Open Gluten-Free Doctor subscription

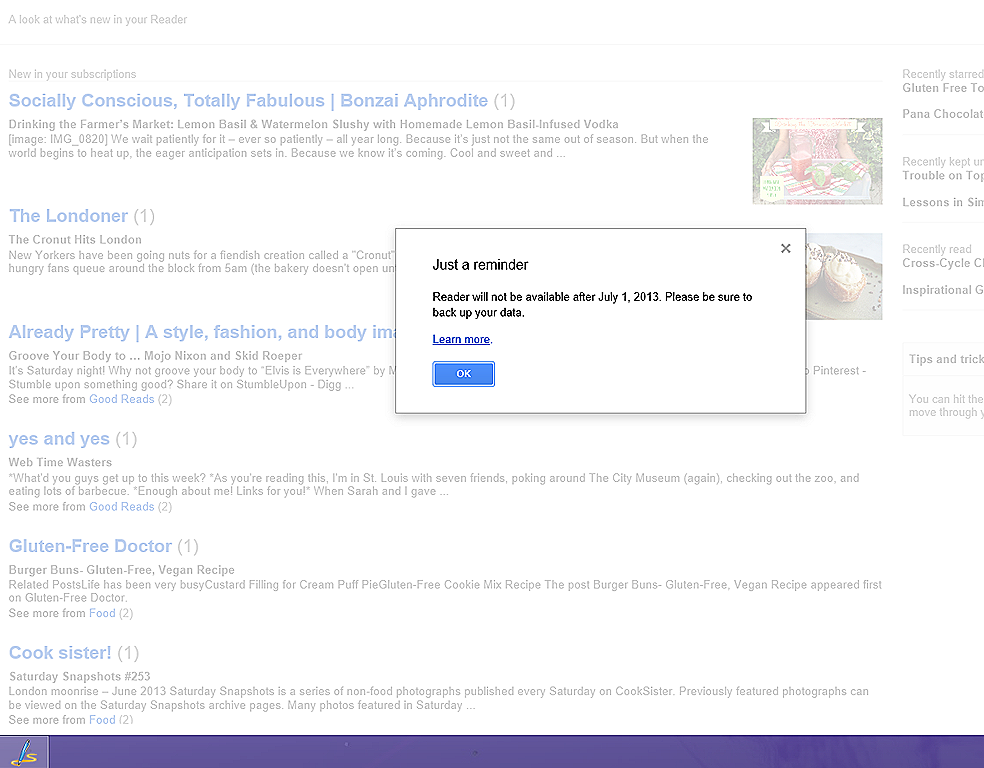(90, 546)
